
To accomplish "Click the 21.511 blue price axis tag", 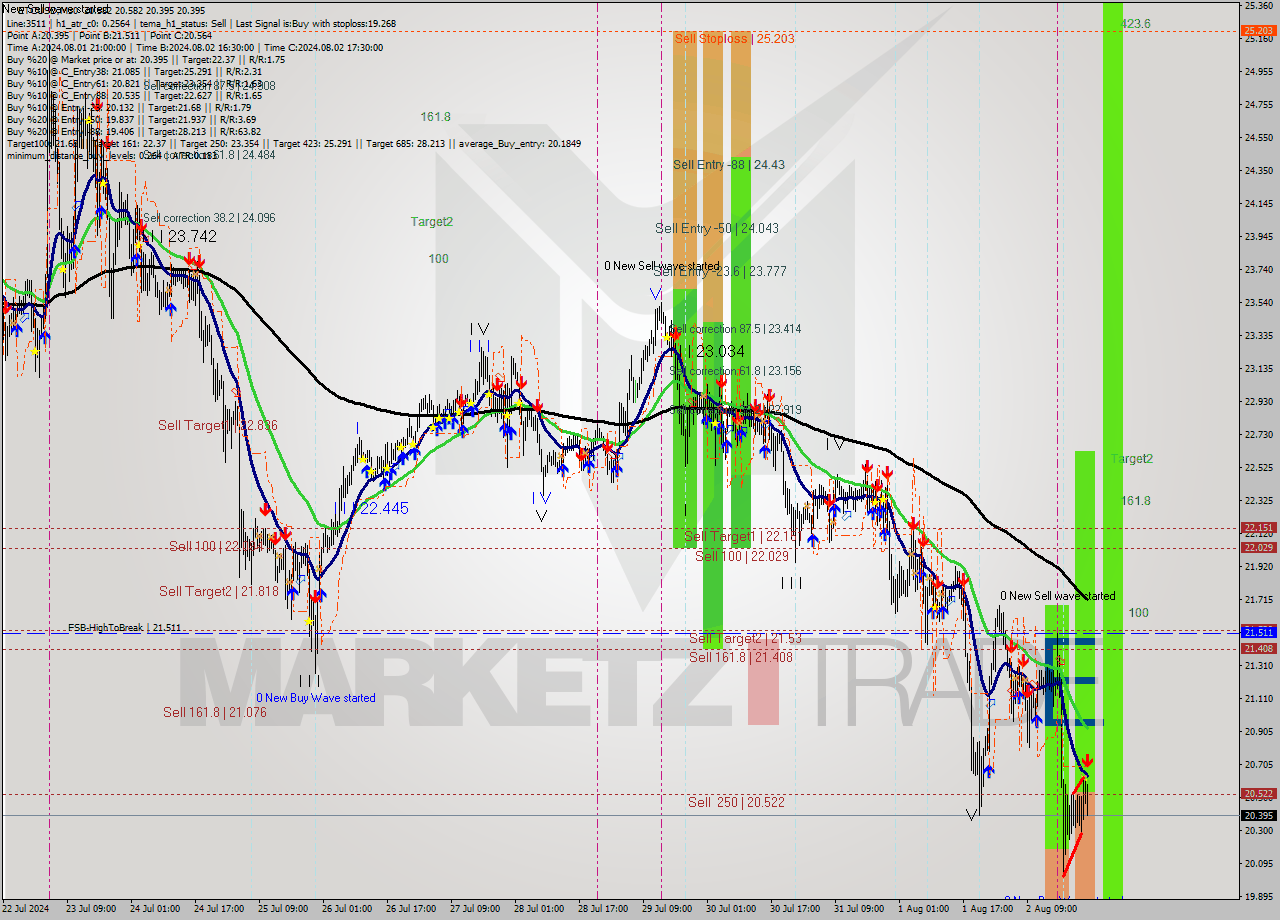I will (x=1258, y=632).
